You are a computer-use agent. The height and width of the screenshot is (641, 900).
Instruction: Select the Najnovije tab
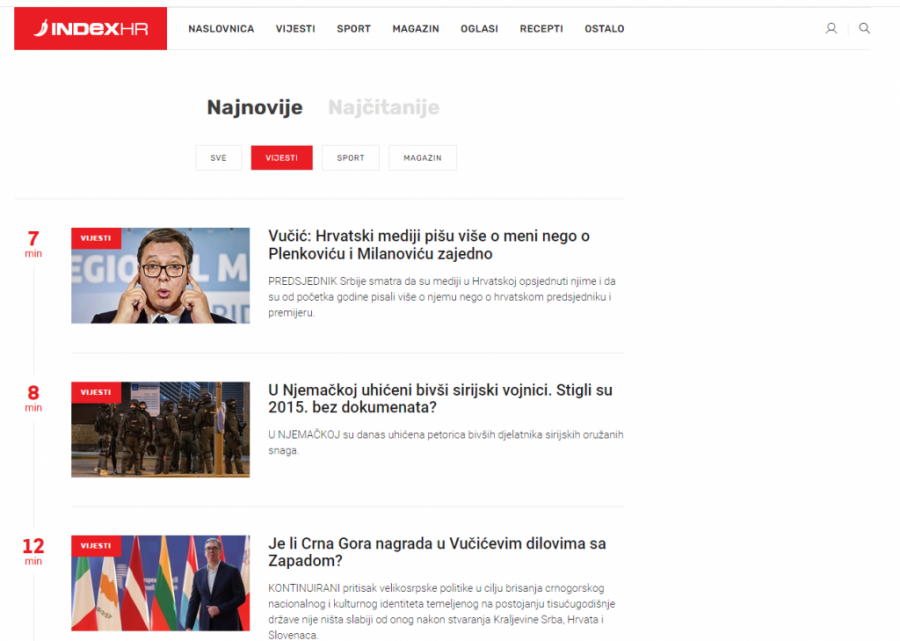[254, 108]
